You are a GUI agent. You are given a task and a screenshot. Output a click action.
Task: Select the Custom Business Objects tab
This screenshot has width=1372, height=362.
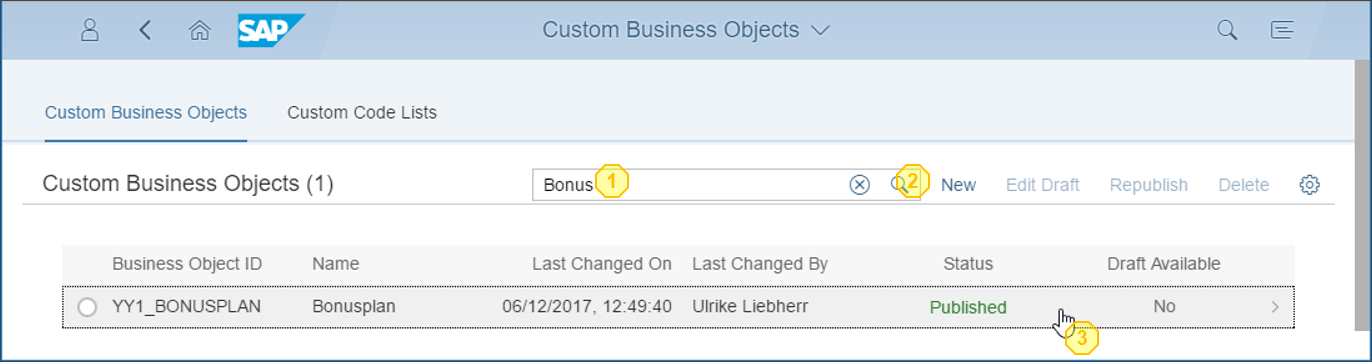pos(146,112)
